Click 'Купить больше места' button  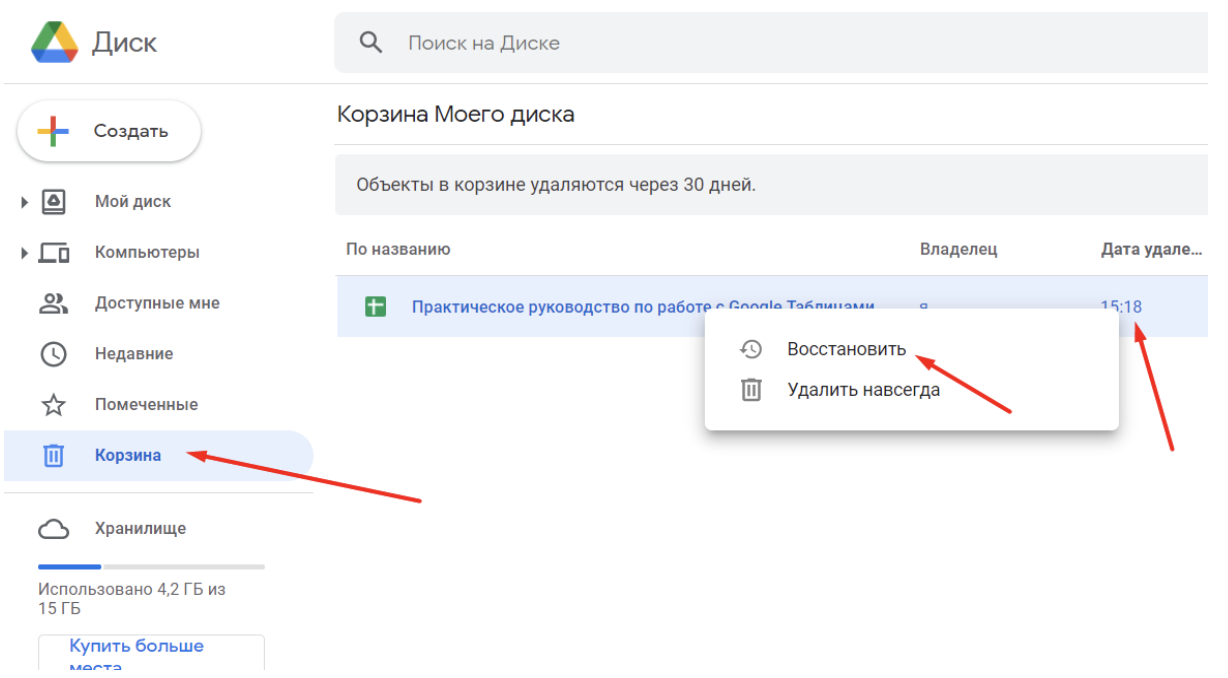tap(151, 654)
